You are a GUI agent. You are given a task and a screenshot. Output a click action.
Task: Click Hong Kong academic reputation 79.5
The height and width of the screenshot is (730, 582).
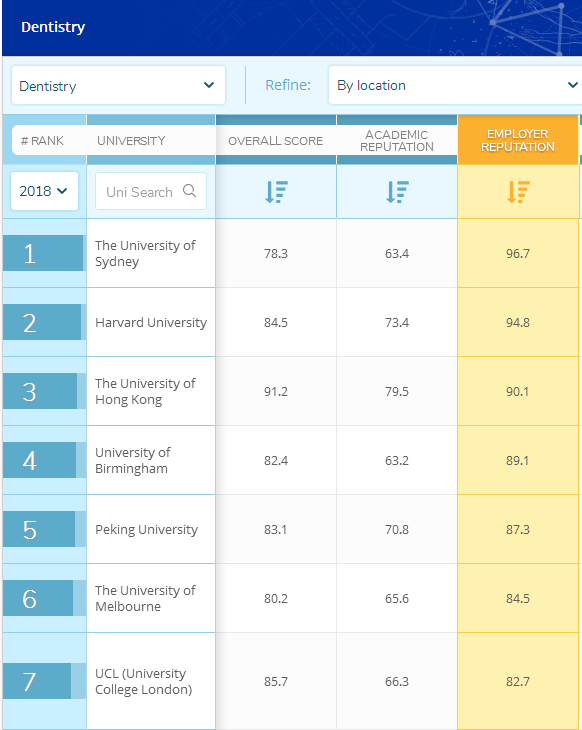tap(397, 392)
